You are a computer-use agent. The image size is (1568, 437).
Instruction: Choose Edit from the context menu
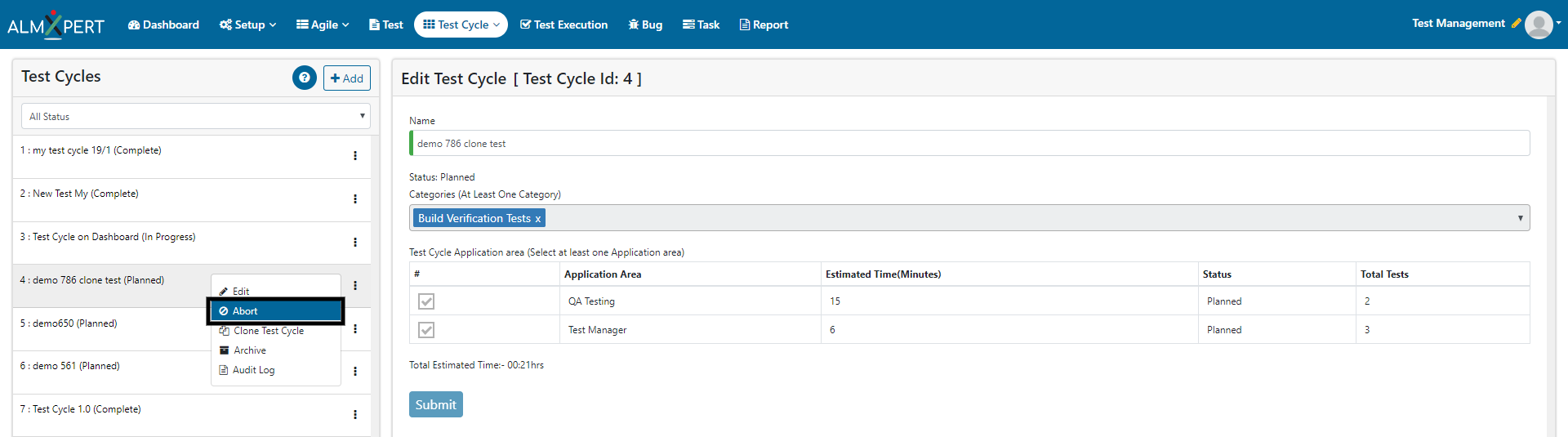pos(276,291)
